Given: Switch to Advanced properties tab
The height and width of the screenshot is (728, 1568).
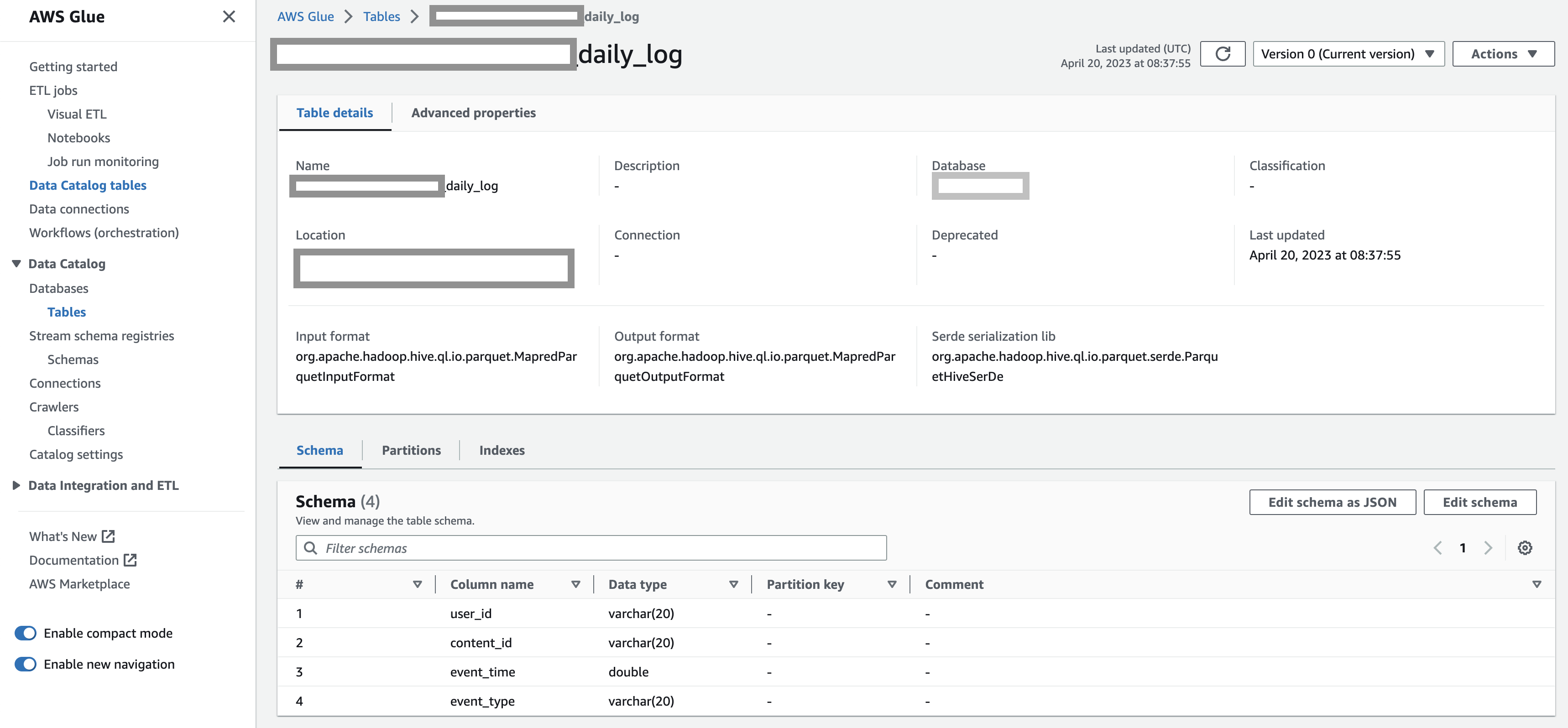Looking at the screenshot, I should (x=473, y=113).
